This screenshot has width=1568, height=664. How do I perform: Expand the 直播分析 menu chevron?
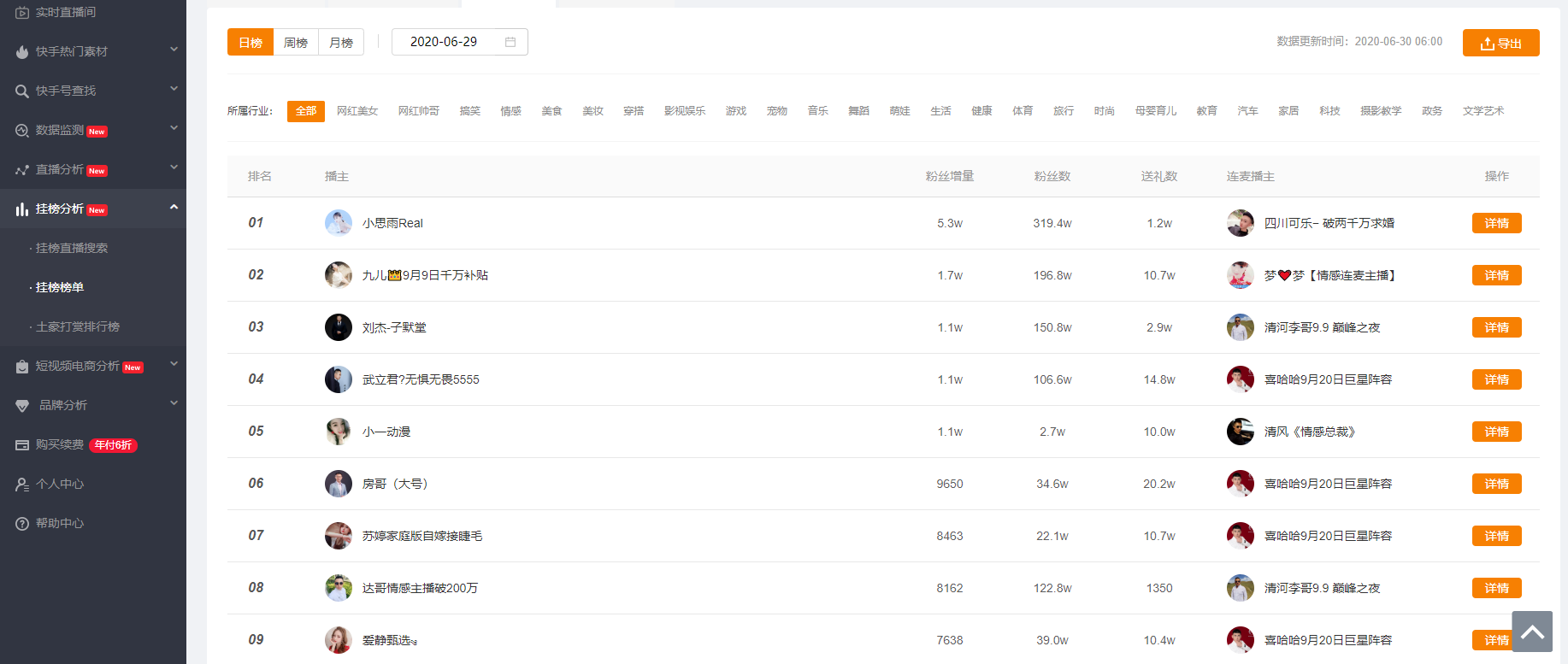pos(174,167)
